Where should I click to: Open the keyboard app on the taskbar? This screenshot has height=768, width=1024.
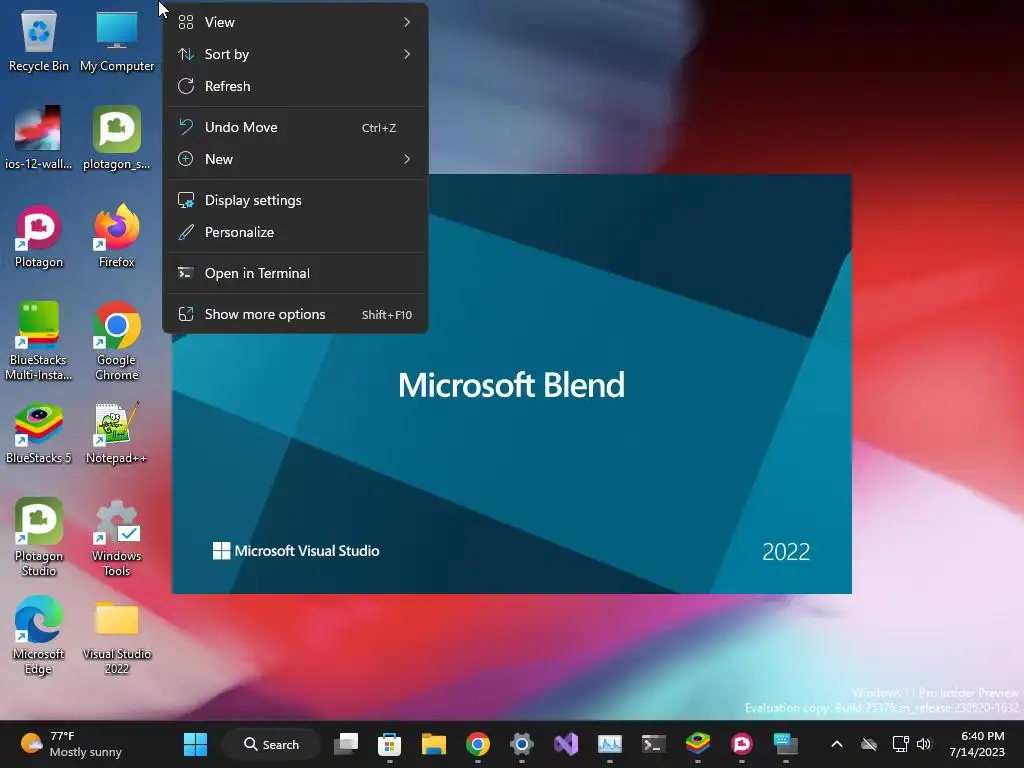click(x=786, y=744)
